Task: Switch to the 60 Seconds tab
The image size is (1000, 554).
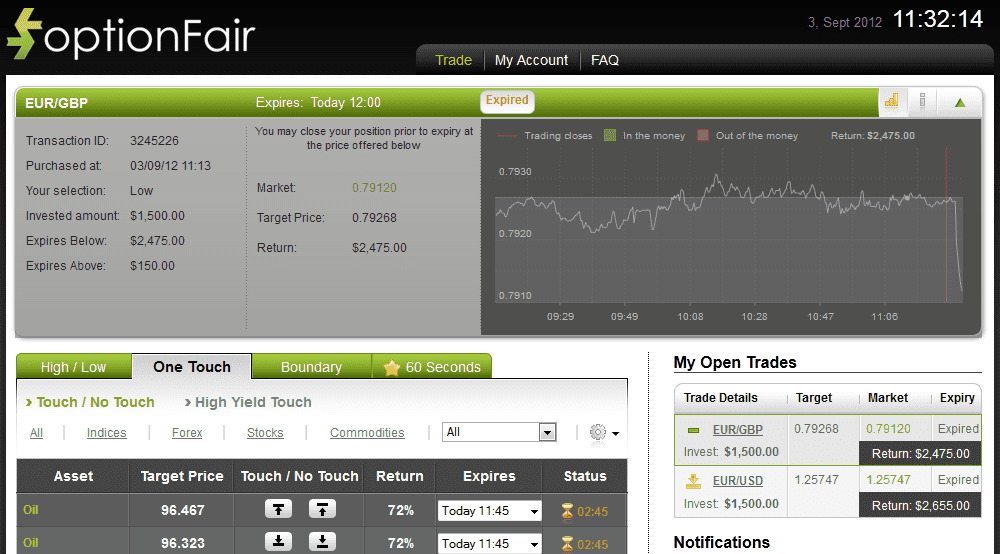Action: [432, 367]
